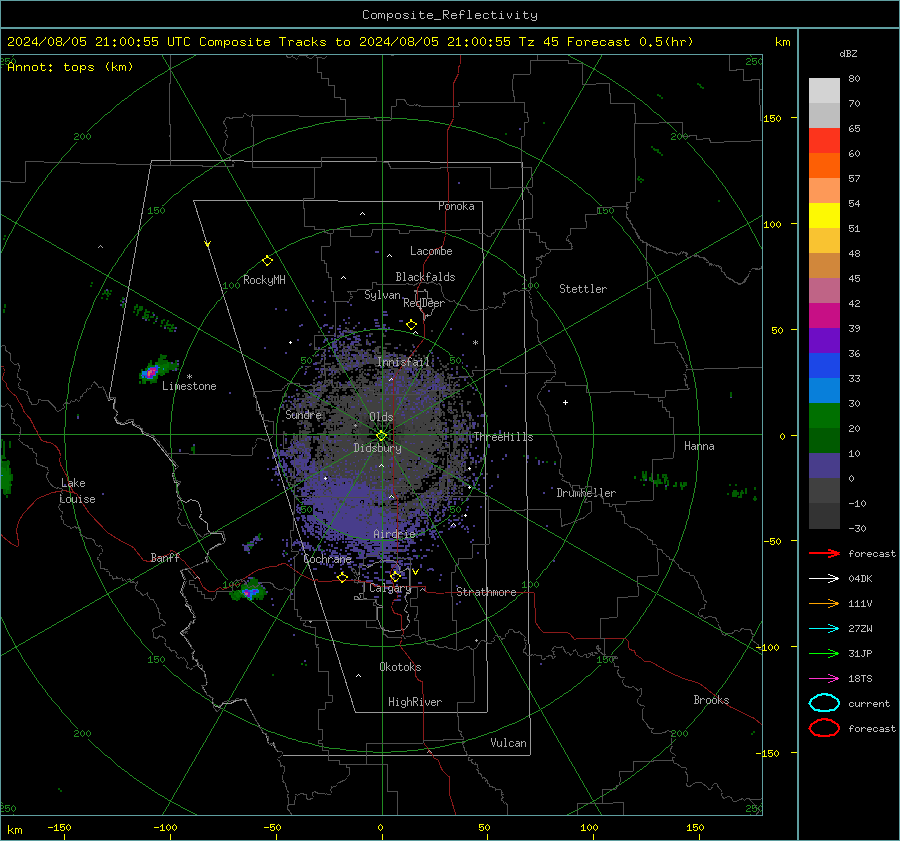This screenshot has height=841, width=900.
Task: Click the green 31JP arrow in legend
Action: (824, 653)
